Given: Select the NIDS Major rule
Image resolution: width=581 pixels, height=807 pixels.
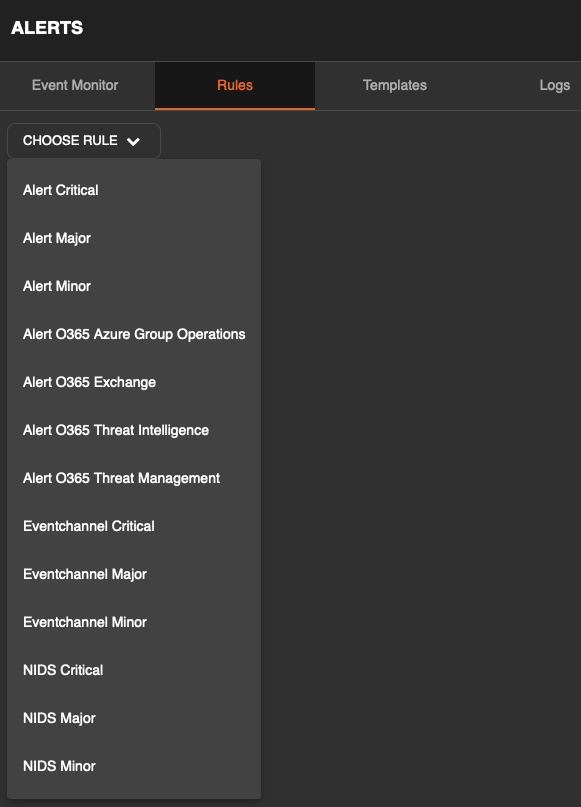Looking at the screenshot, I should [x=134, y=718].
